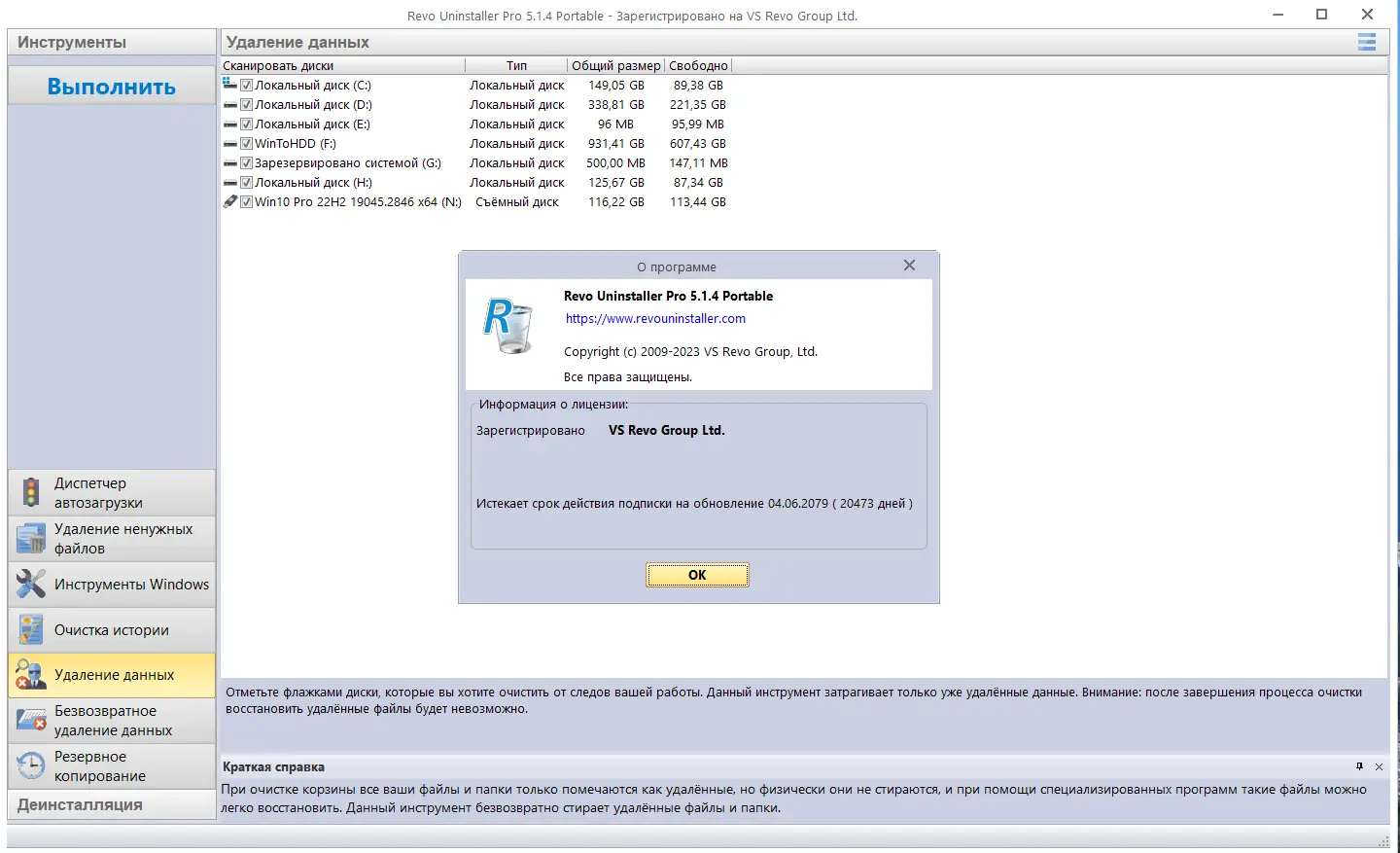Select the row name Зарезервировано системой (G:)

[348, 162]
